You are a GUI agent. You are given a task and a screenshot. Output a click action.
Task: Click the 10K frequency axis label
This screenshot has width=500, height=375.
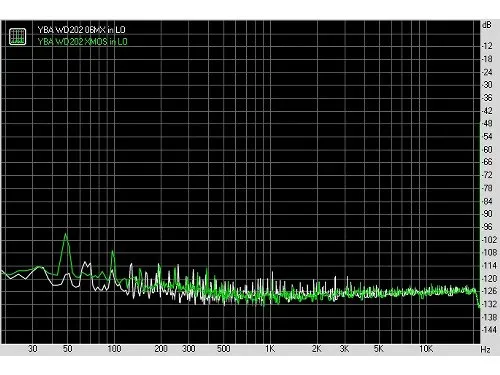coord(426,349)
